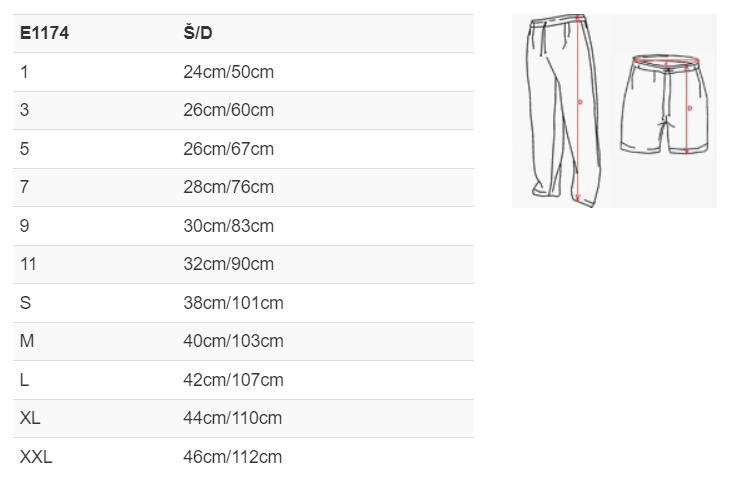Click the 26cm/67cm measurement value
This screenshot has width=735, height=483.
pyautogui.click(x=228, y=149)
